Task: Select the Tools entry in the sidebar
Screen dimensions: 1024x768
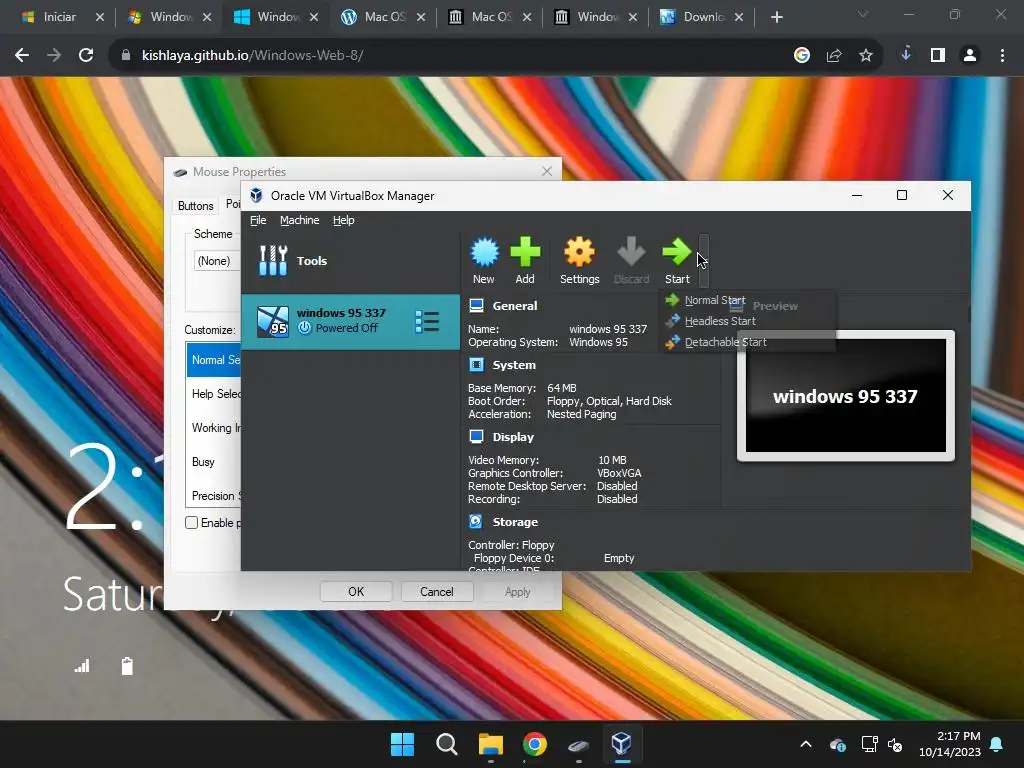Action: (351, 261)
